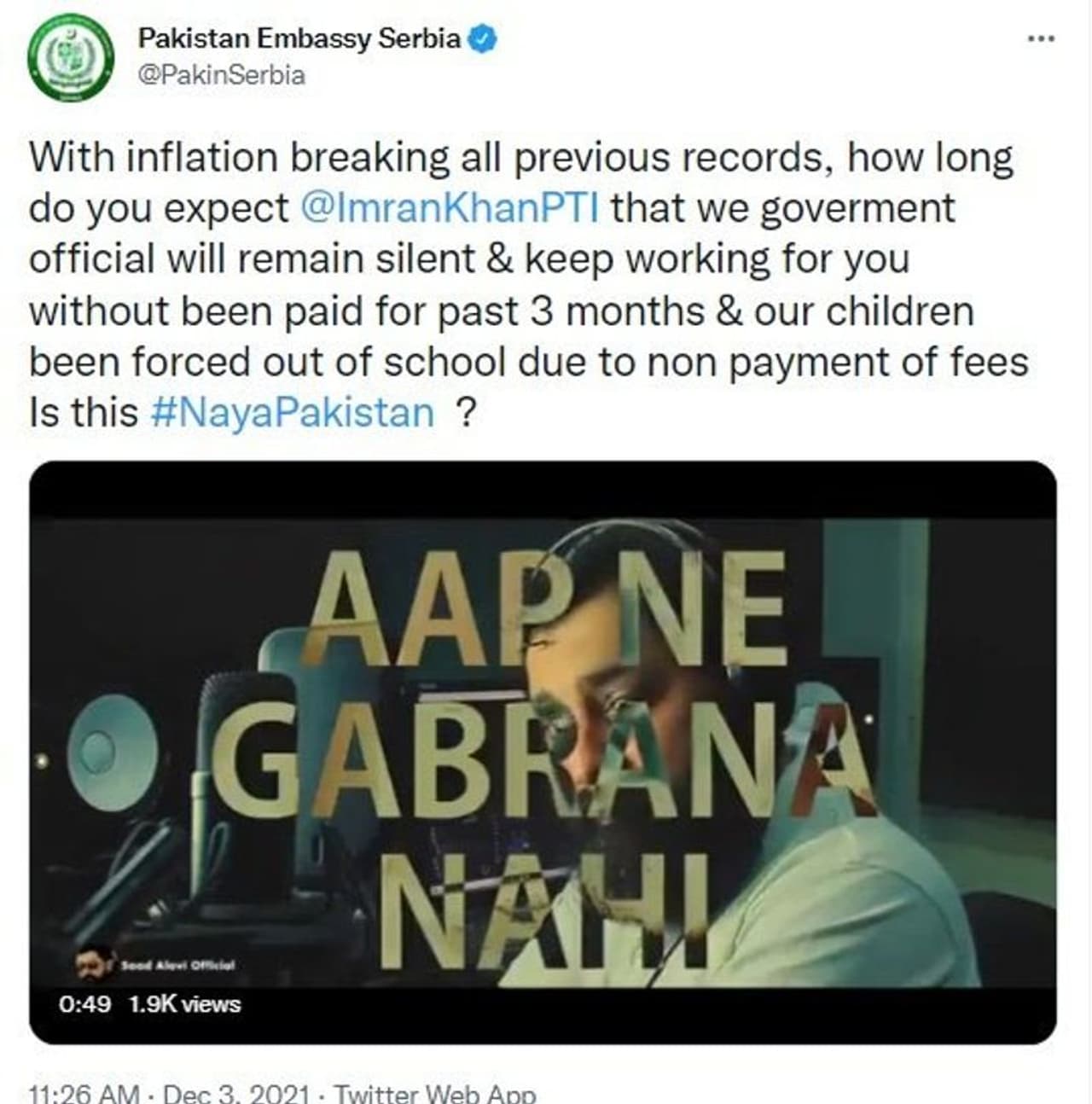
Task: Open the @PakinSerbia handle link
Action: [221, 75]
